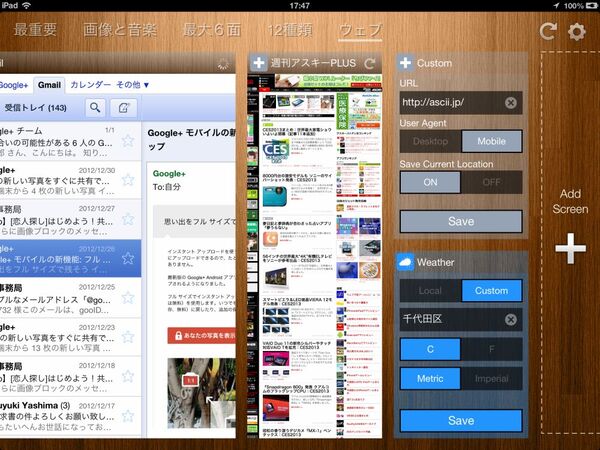Open the 最大6面 tab
This screenshot has width=600, height=450.
[x=212, y=30]
